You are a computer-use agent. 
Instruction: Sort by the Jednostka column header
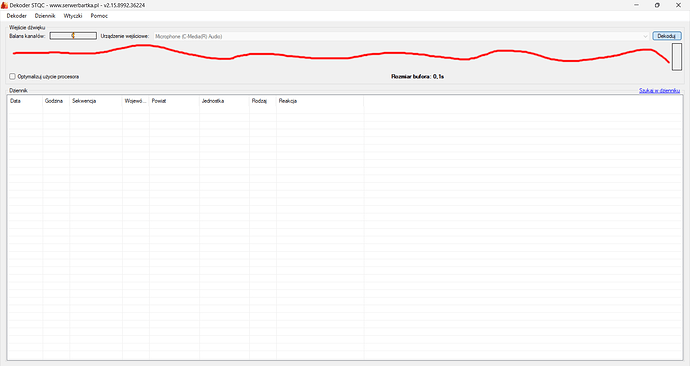(224, 101)
